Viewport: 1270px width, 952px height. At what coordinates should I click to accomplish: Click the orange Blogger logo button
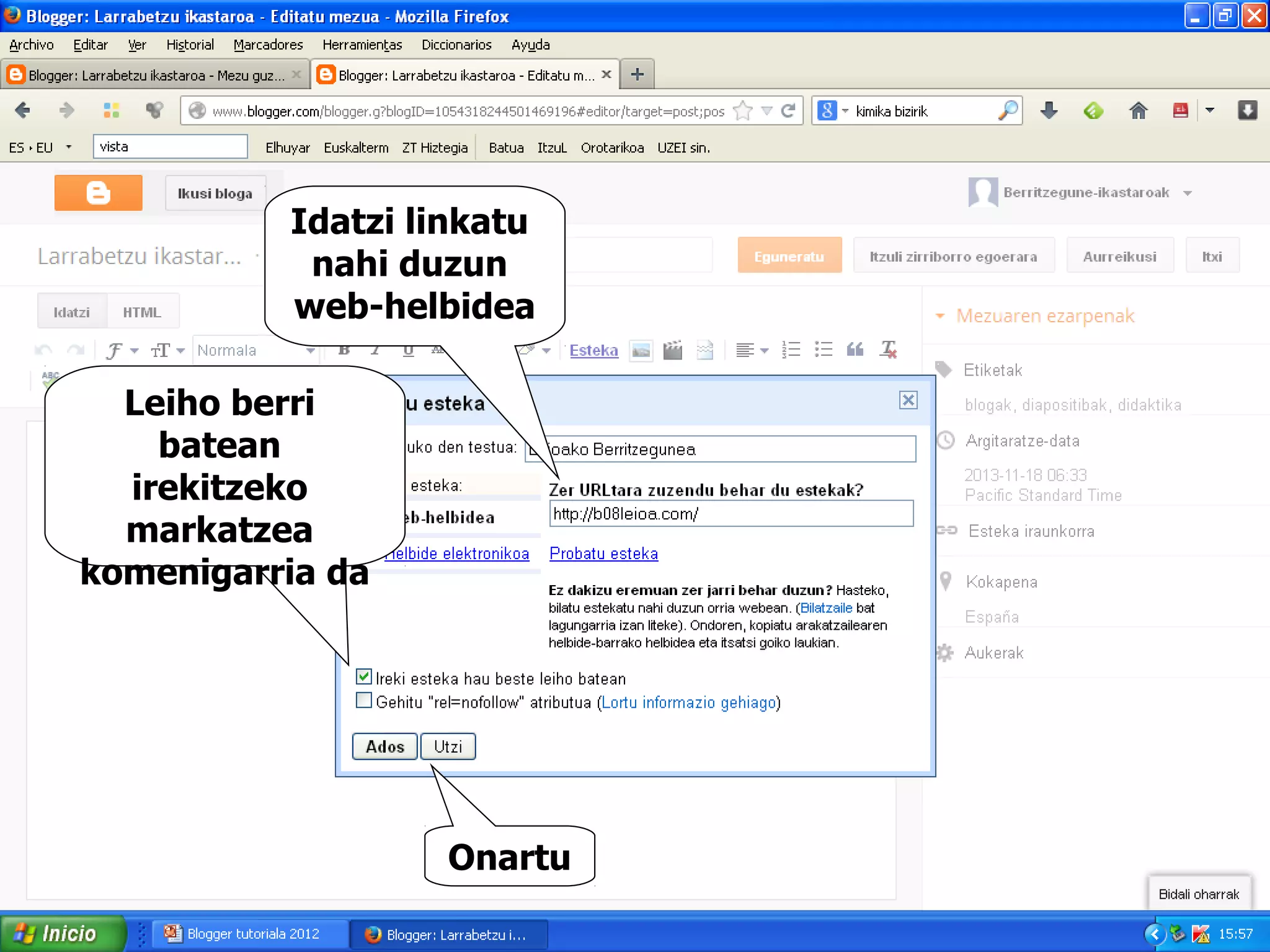(x=98, y=193)
